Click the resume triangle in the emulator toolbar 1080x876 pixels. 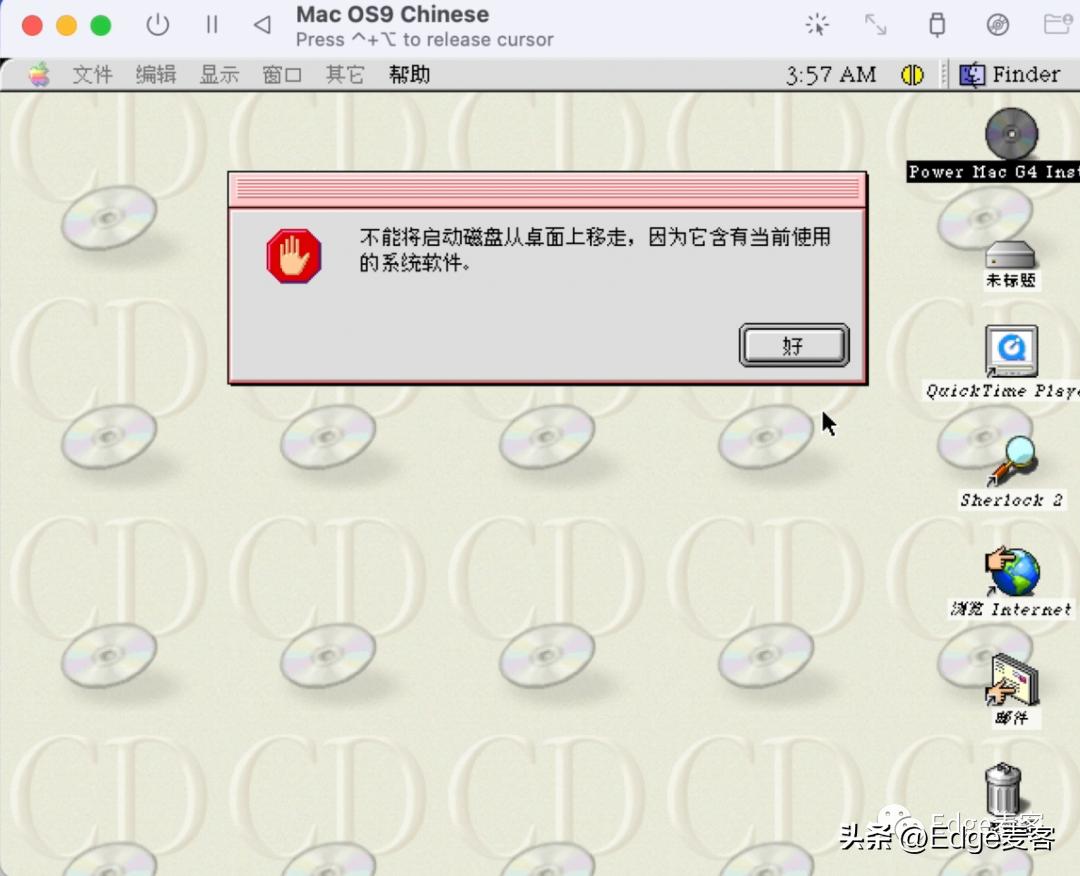click(x=261, y=26)
